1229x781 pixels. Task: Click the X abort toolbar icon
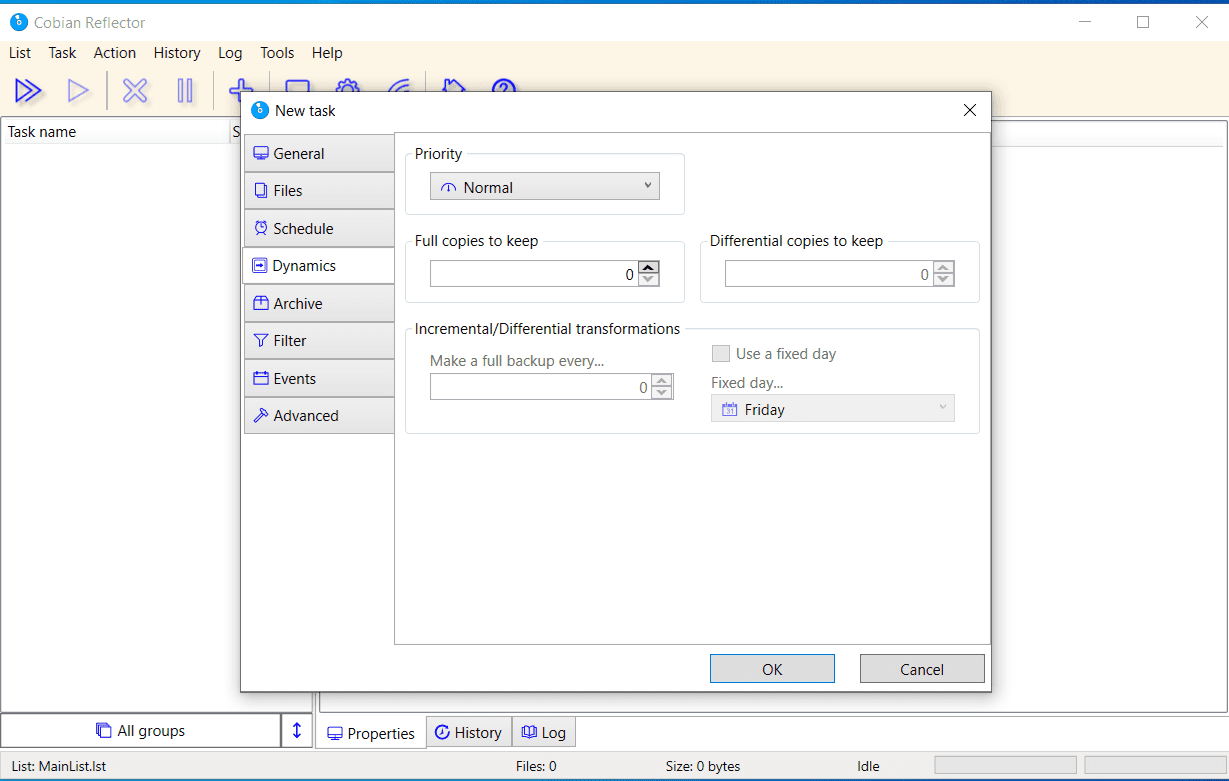[x=135, y=91]
